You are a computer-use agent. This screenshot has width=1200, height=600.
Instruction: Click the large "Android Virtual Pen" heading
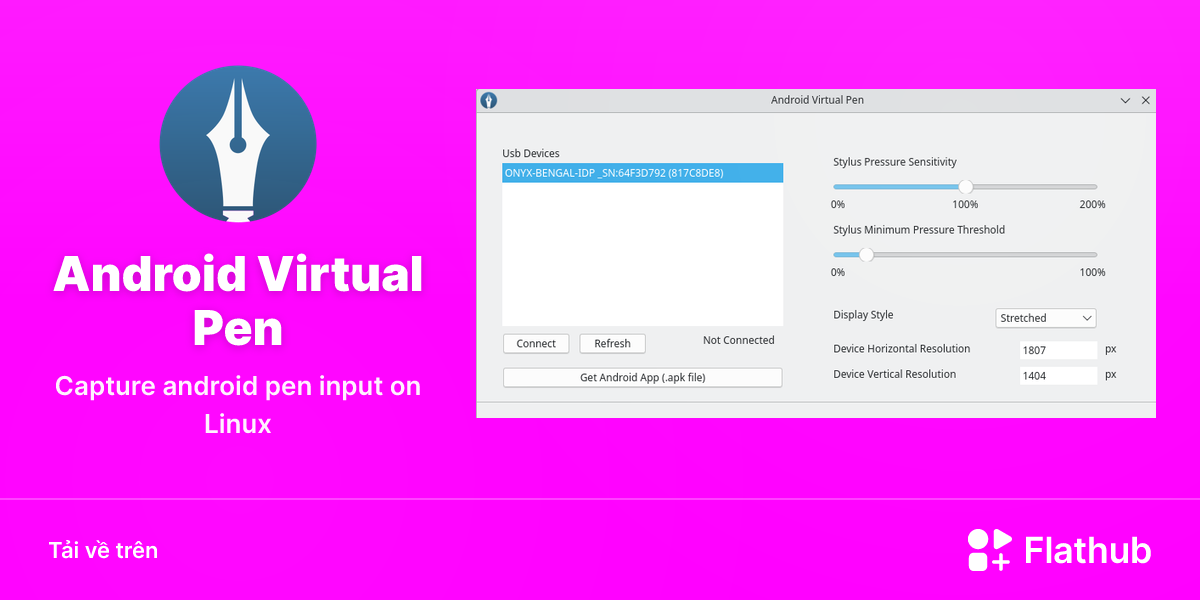click(x=238, y=300)
